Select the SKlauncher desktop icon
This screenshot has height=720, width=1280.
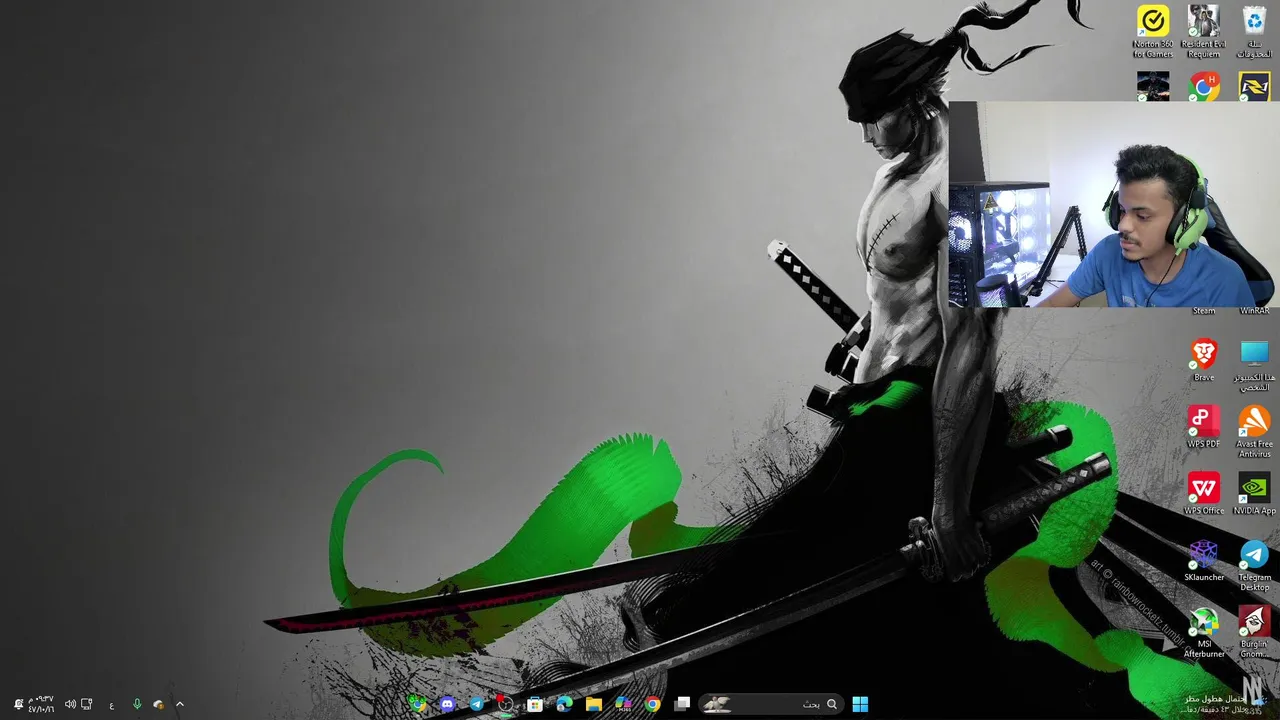1204,561
